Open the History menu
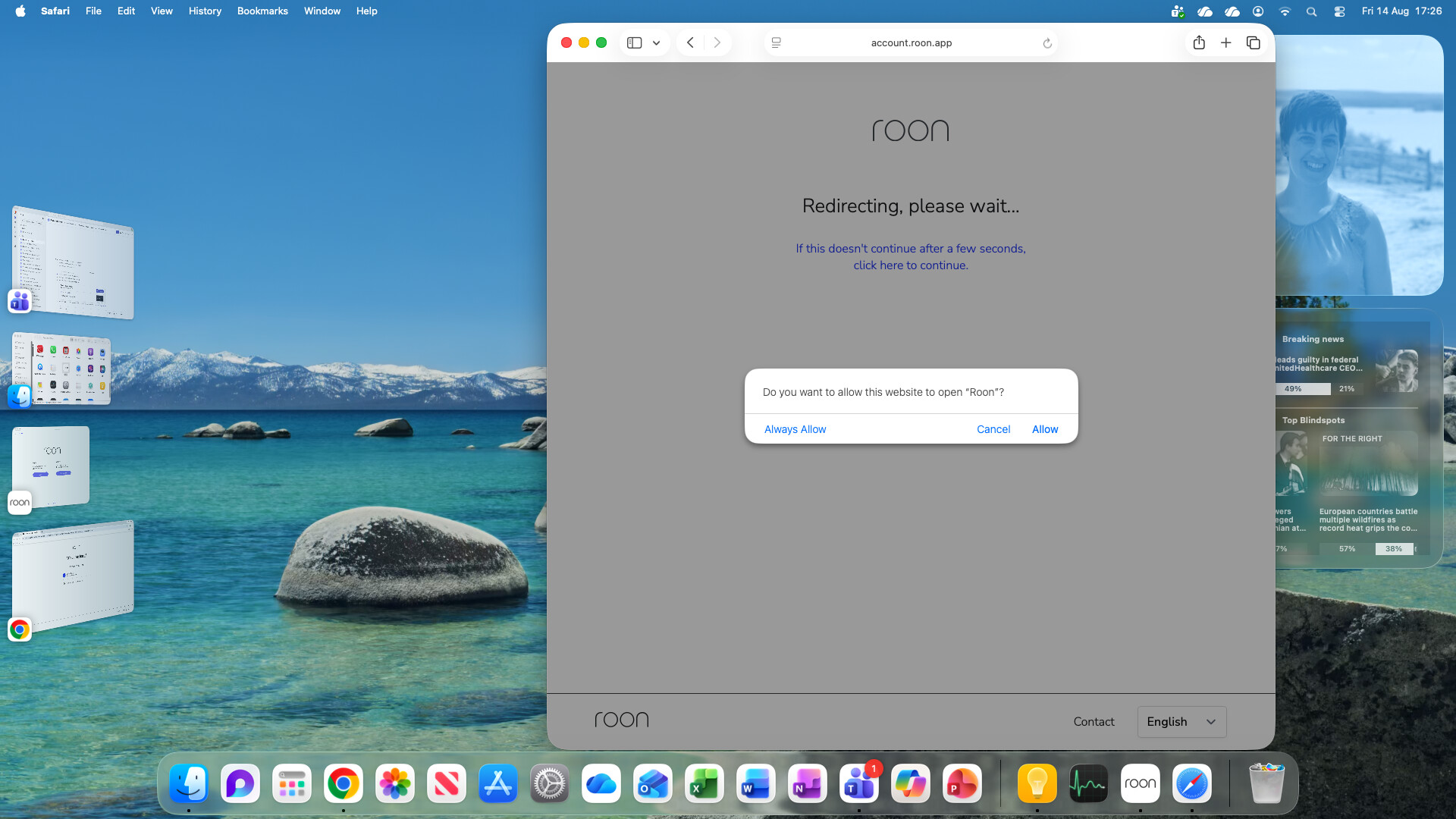 [205, 11]
